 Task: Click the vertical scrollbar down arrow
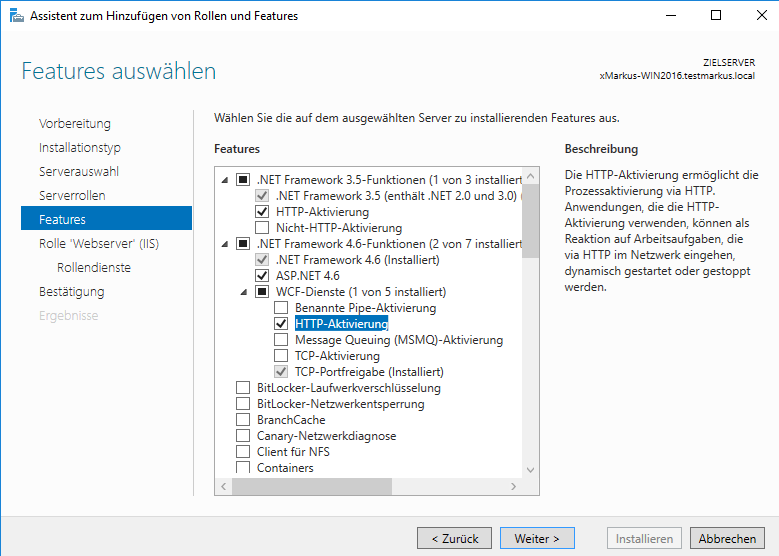coord(531,470)
